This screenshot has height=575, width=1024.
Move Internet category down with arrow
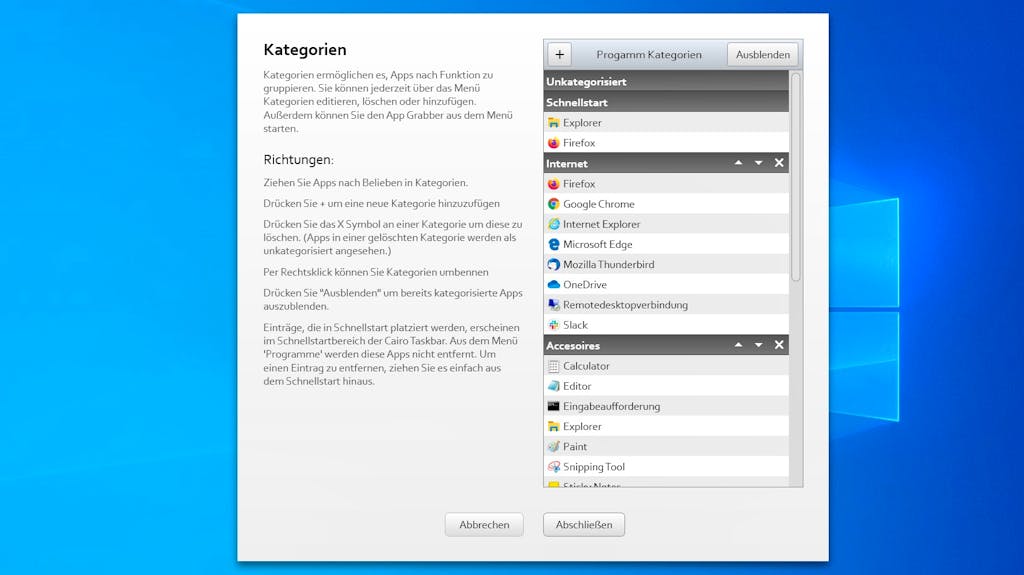pyautogui.click(x=758, y=163)
